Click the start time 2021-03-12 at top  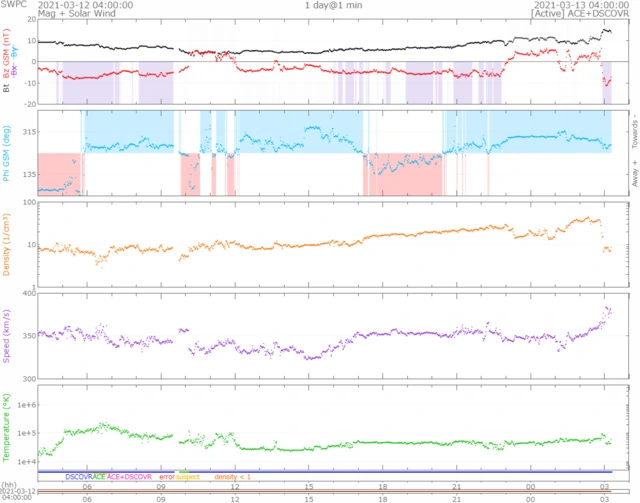[80, 6]
